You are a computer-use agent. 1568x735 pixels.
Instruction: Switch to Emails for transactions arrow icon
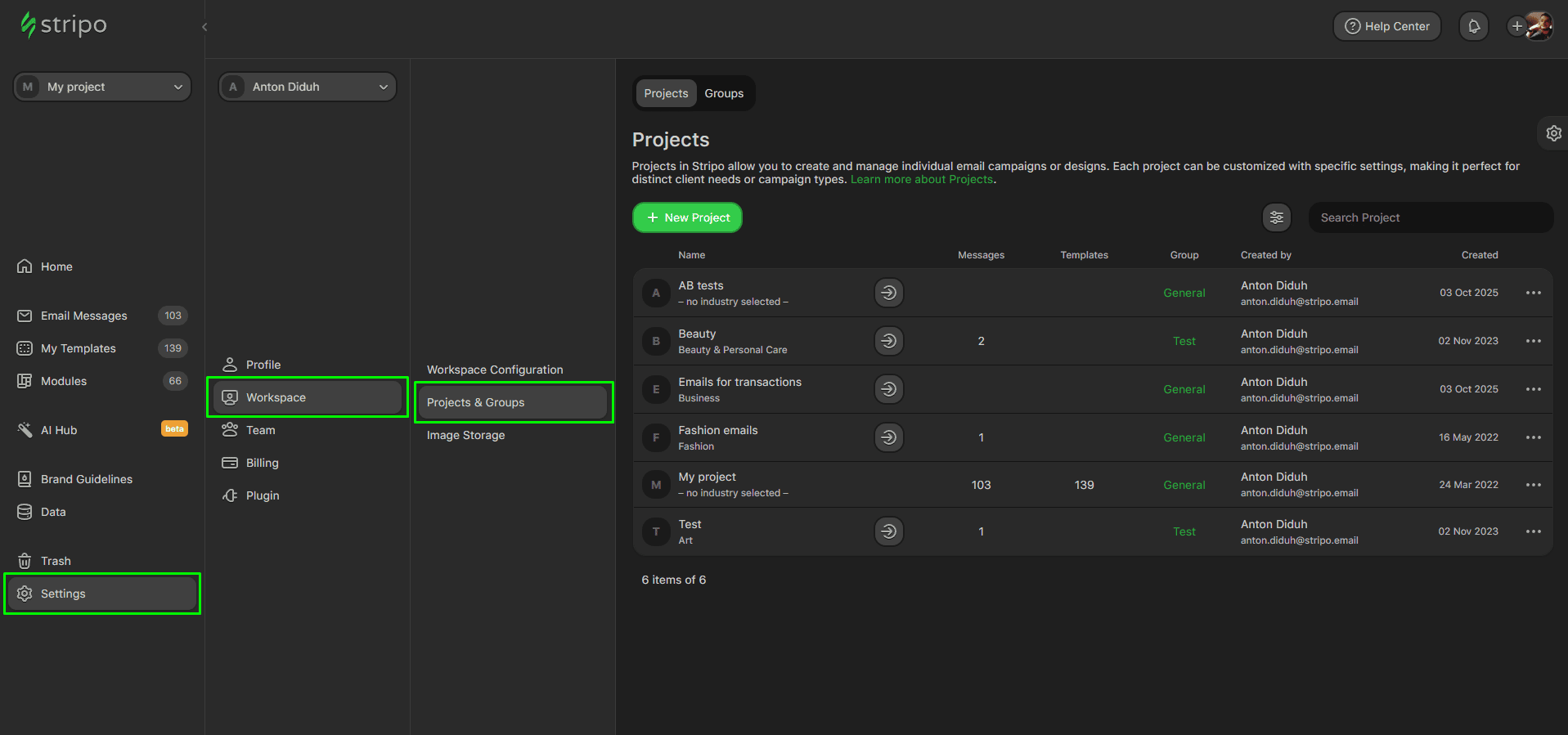888,389
